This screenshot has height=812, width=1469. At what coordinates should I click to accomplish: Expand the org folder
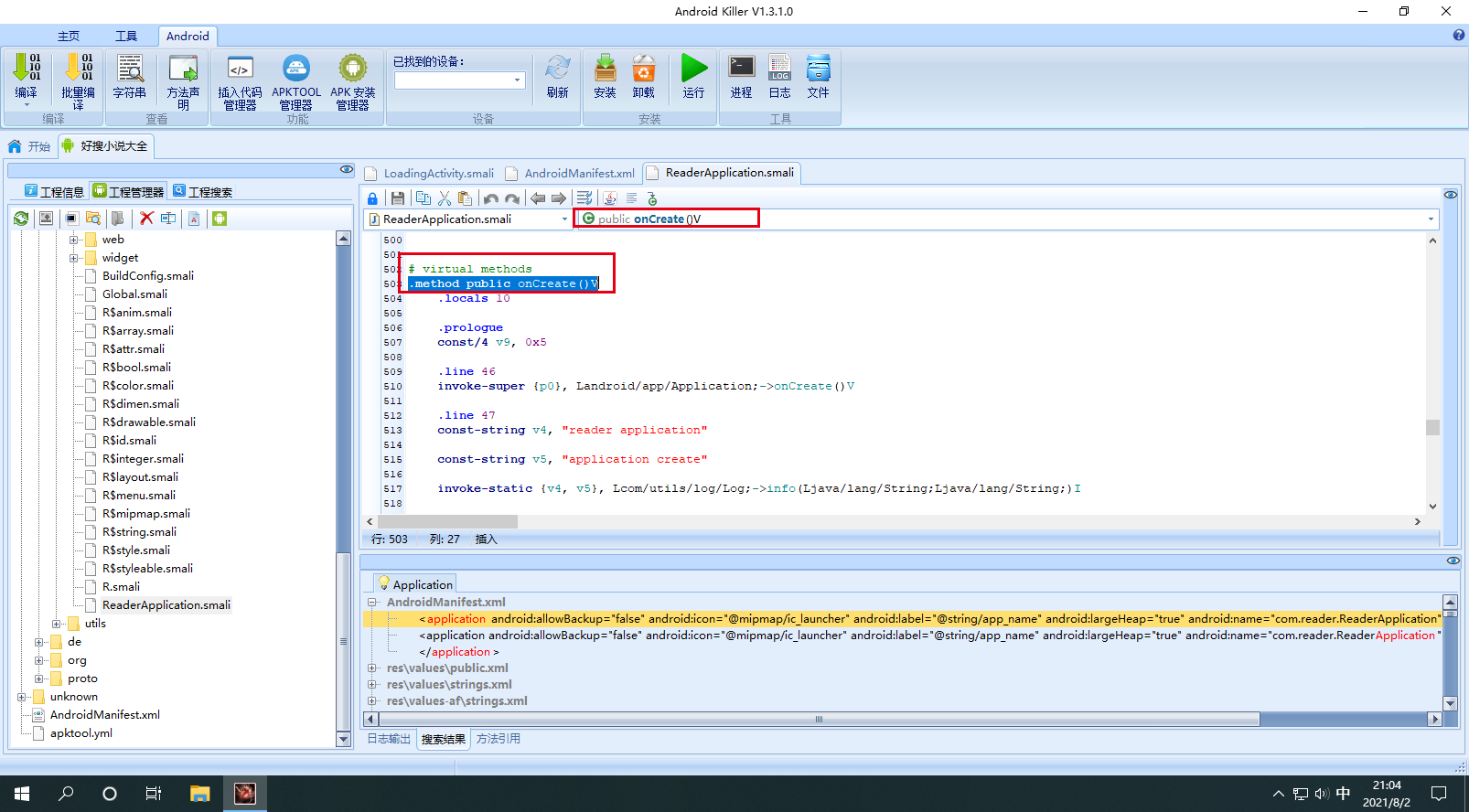coord(39,660)
